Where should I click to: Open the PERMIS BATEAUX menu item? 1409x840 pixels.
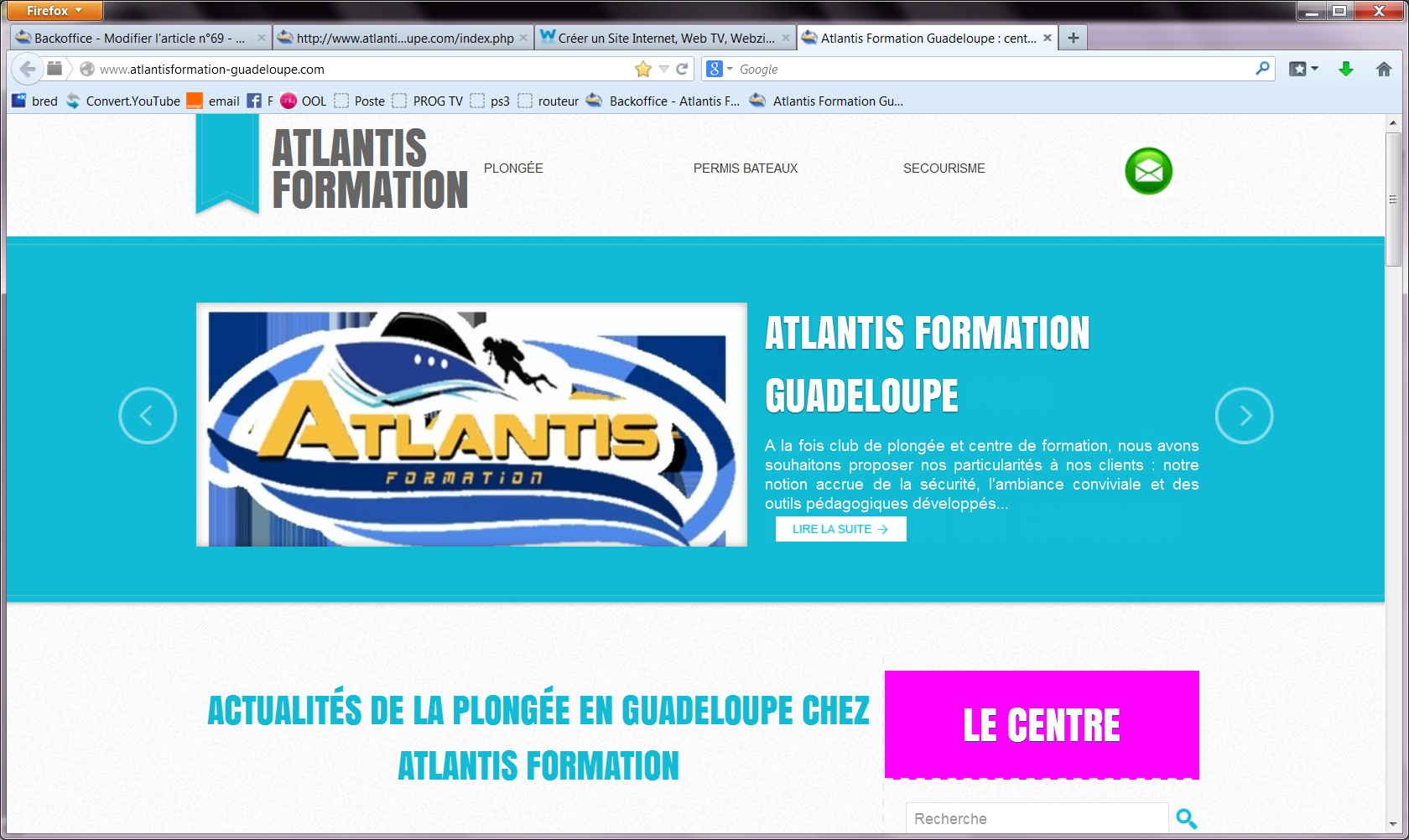coord(746,169)
